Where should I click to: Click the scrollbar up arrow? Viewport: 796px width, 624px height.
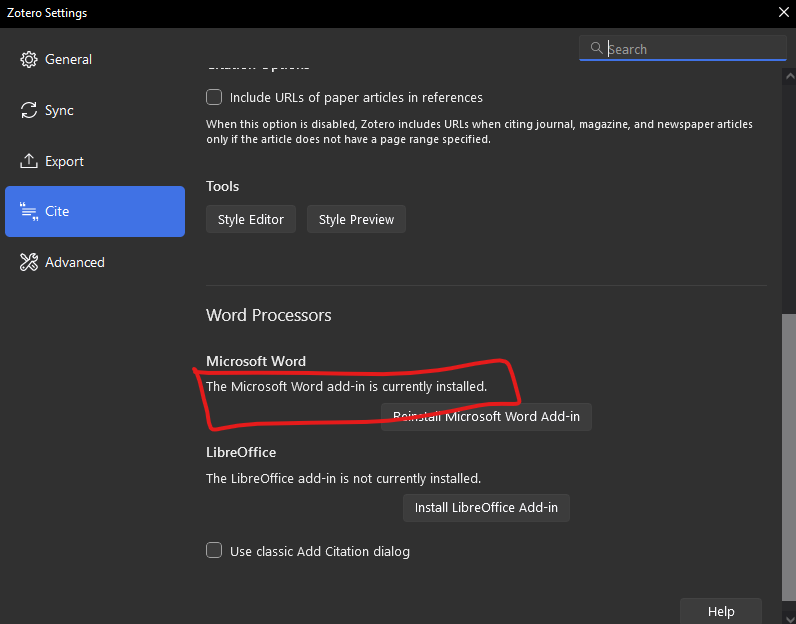coord(789,77)
